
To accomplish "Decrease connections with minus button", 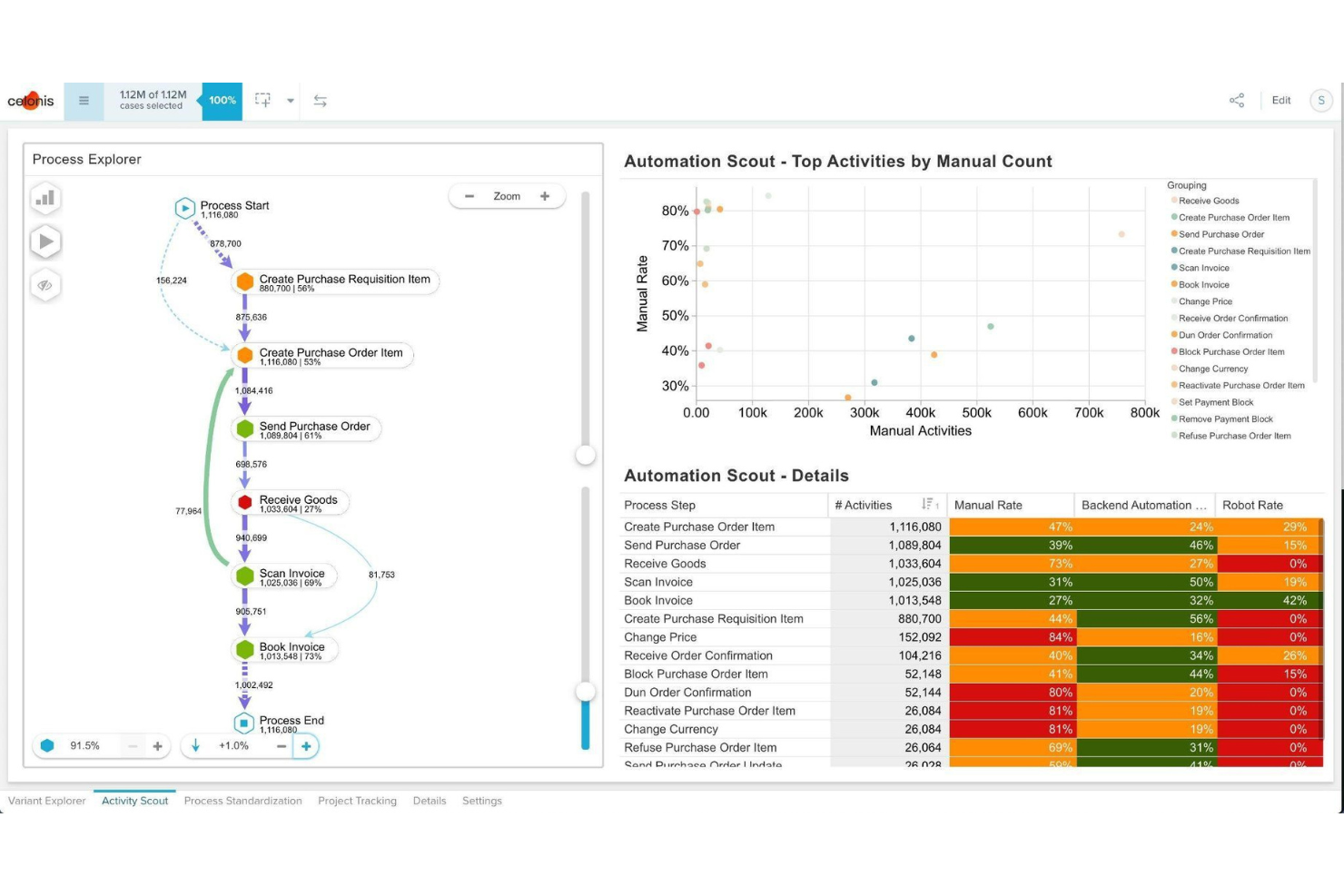I will pos(282,746).
